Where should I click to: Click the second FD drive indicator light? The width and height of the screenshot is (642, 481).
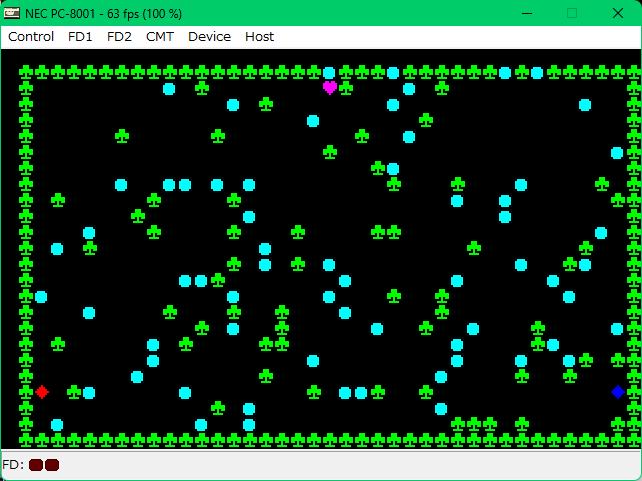52,465
